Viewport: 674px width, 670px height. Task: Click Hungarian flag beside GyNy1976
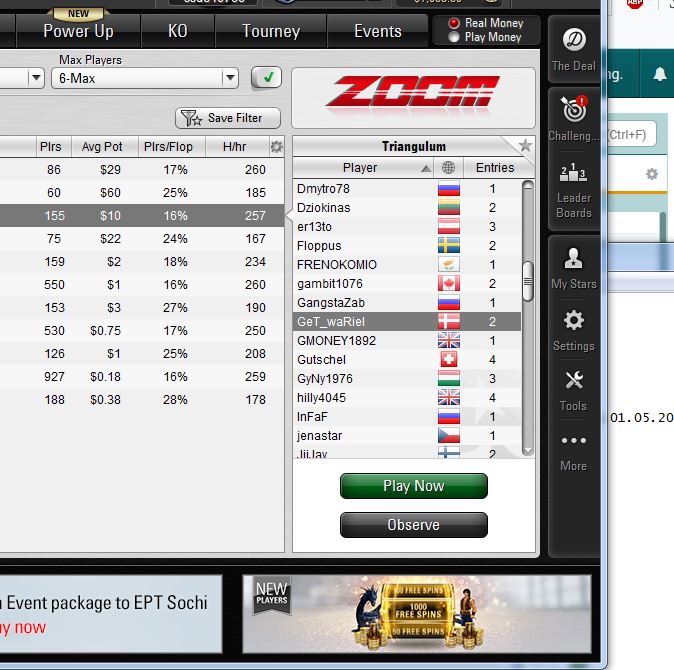[449, 379]
